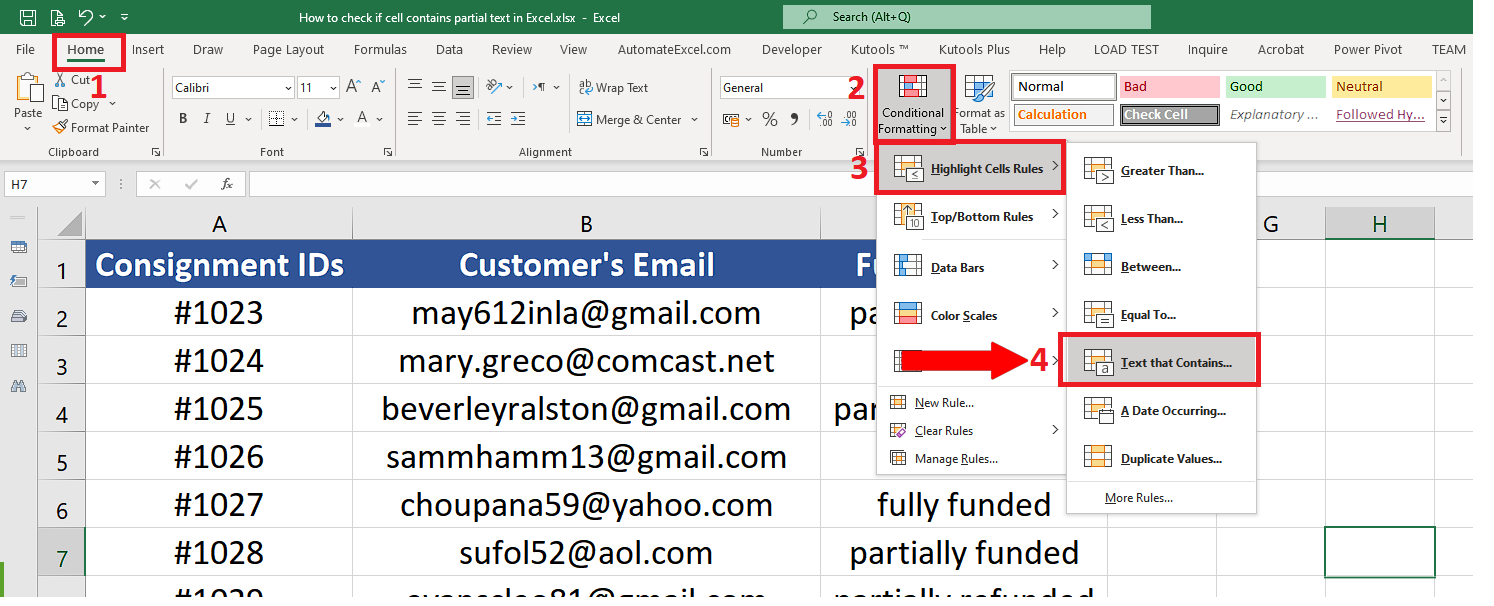This screenshot has height=606, width=1494.
Task: Click inside the Name Box showing H7
Action: click(47, 183)
